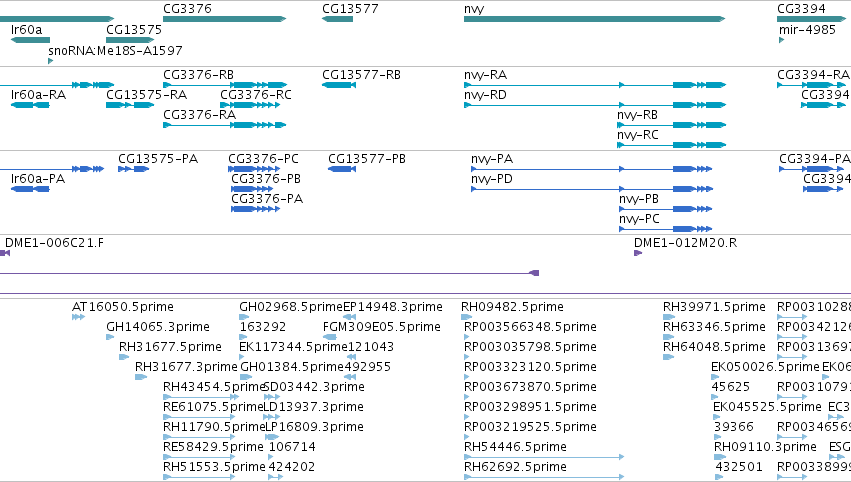This screenshot has height=482, width=851.
Task: Select EST RH11790.5prime
Action: coord(199,437)
